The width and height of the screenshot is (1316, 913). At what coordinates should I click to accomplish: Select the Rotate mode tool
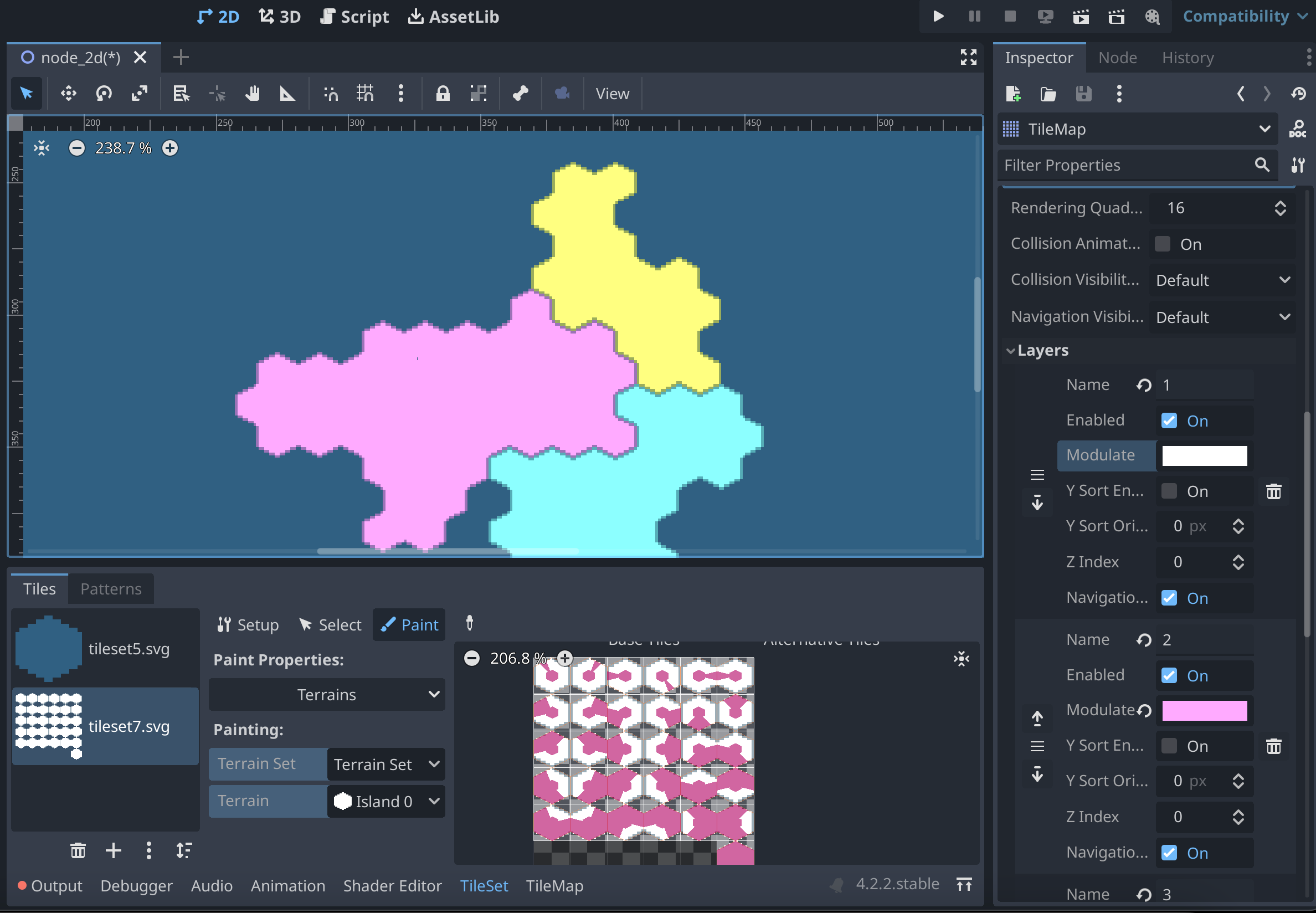click(104, 93)
